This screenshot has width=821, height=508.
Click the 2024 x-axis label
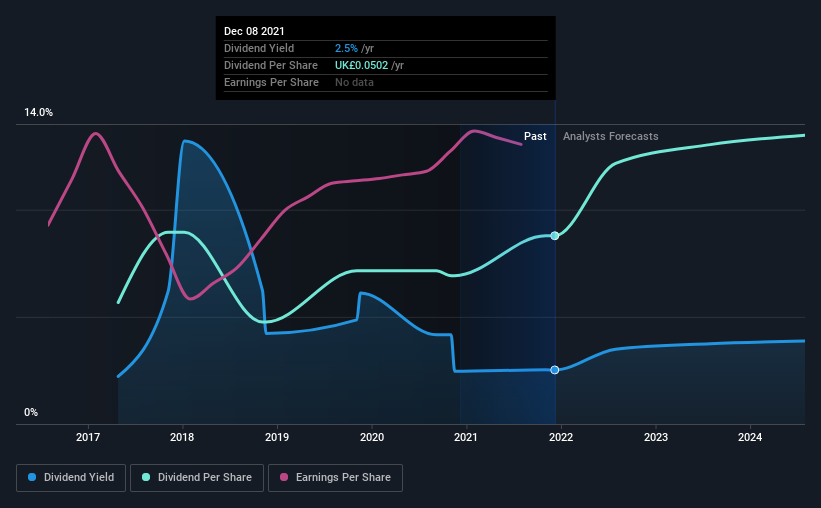(750, 437)
